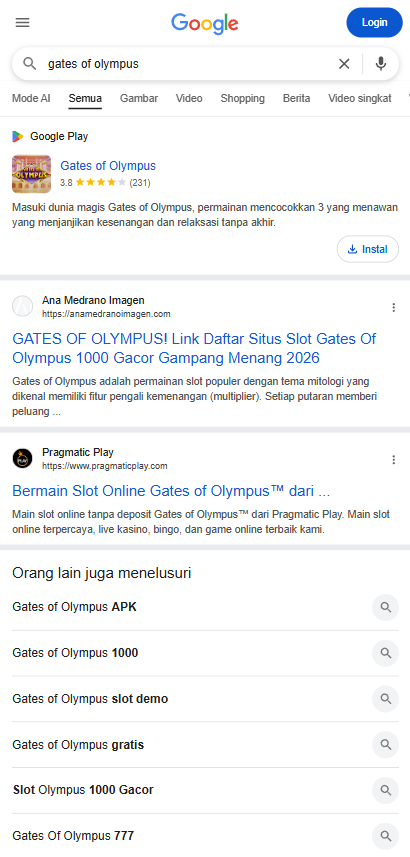This screenshot has height=857, width=410.
Task: Switch to the Video tab
Action: tap(189, 98)
